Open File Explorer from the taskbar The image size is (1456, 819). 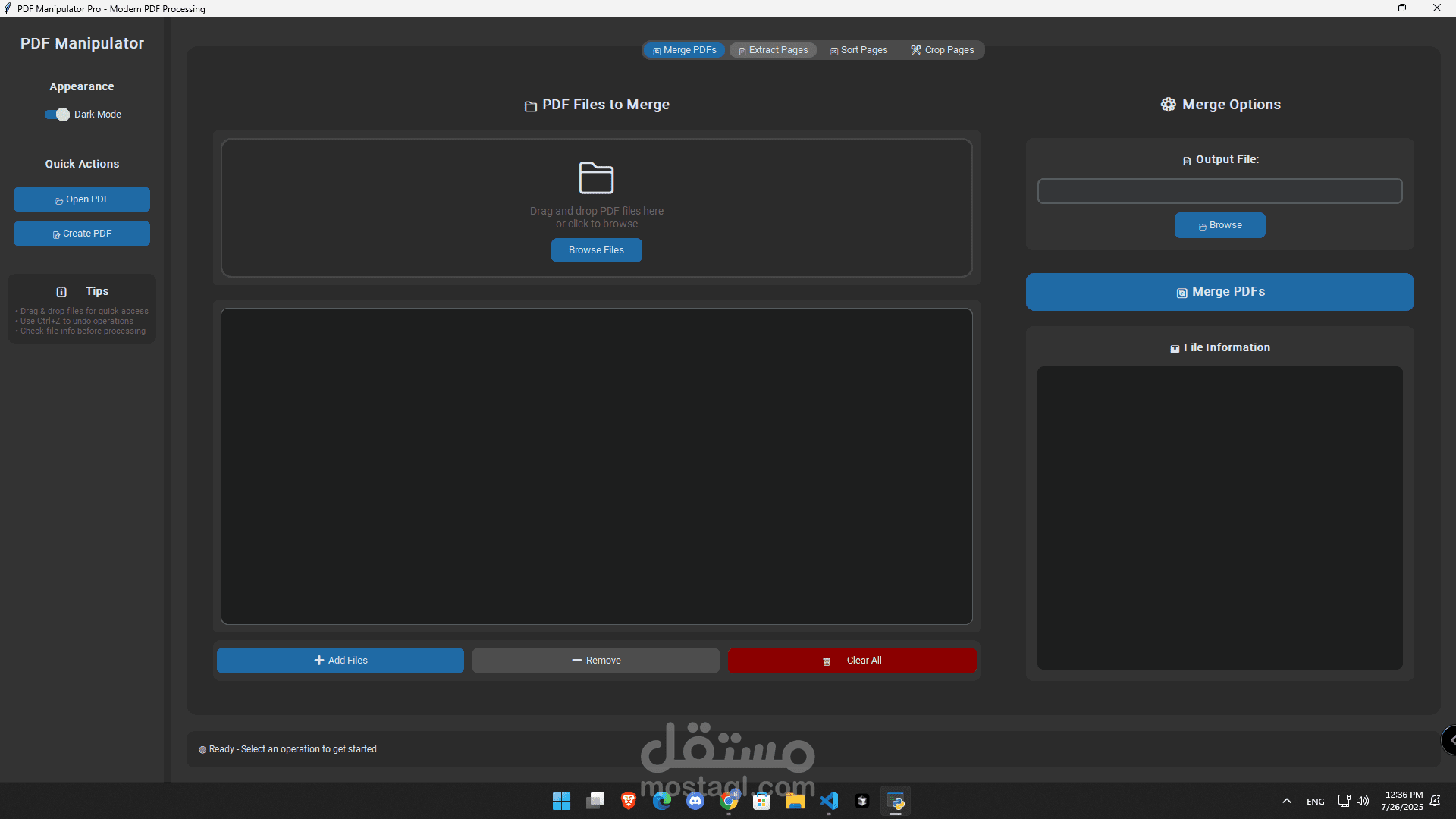coord(795,801)
